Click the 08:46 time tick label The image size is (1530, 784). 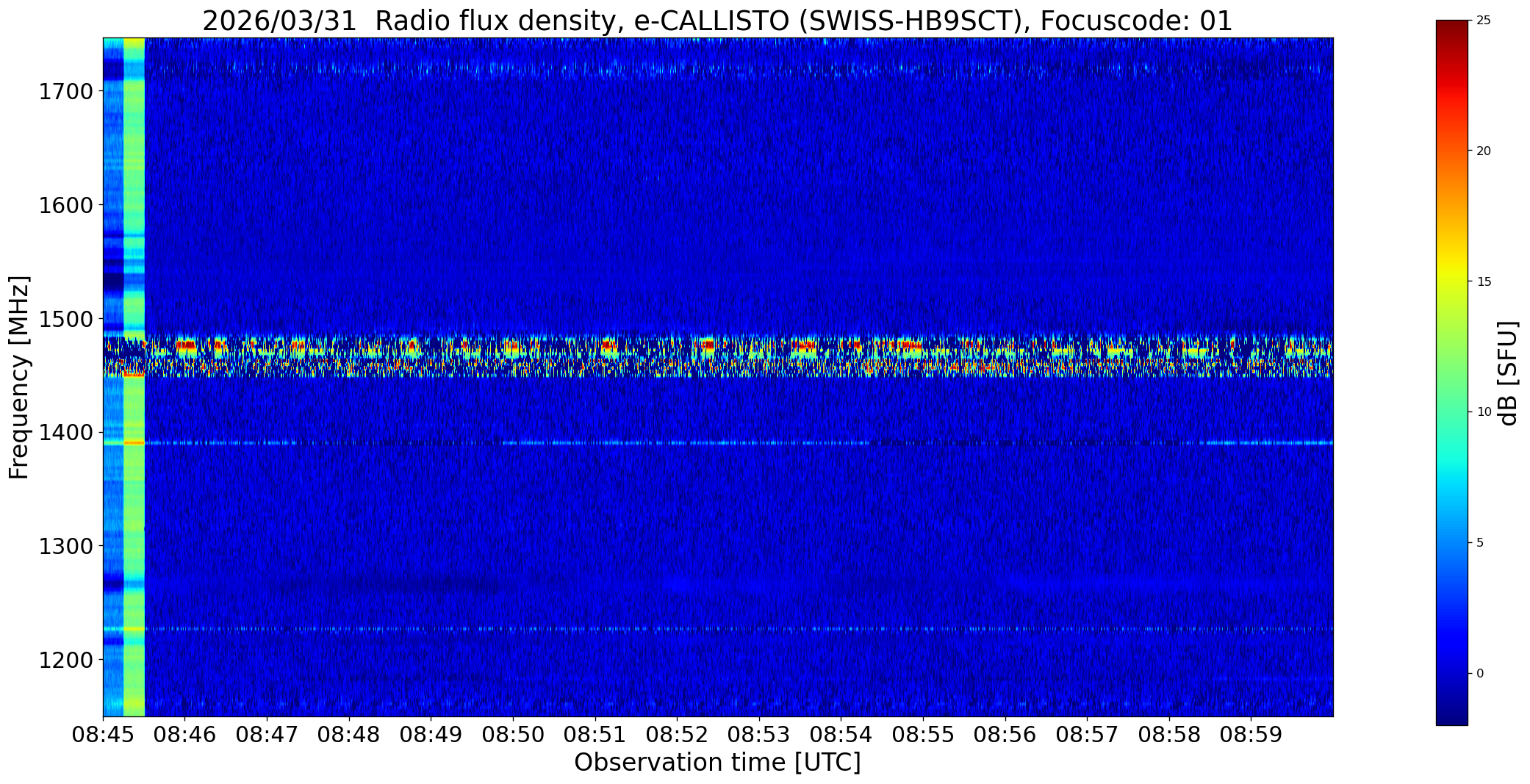click(x=185, y=734)
